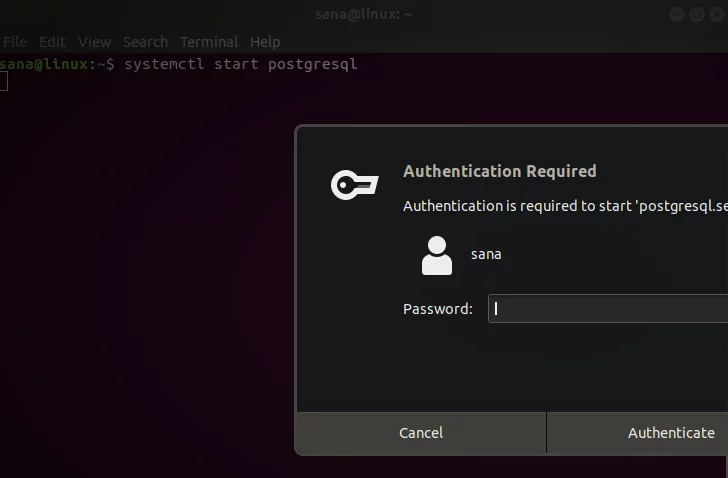The width and height of the screenshot is (728, 478).
Task: Click the user avatar icon beside sana
Action: (437, 255)
